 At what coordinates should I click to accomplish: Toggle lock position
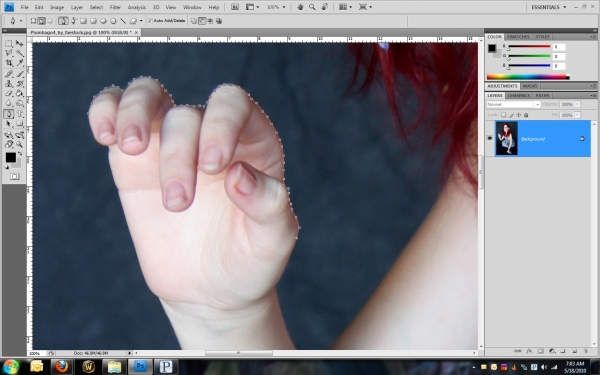(518, 115)
